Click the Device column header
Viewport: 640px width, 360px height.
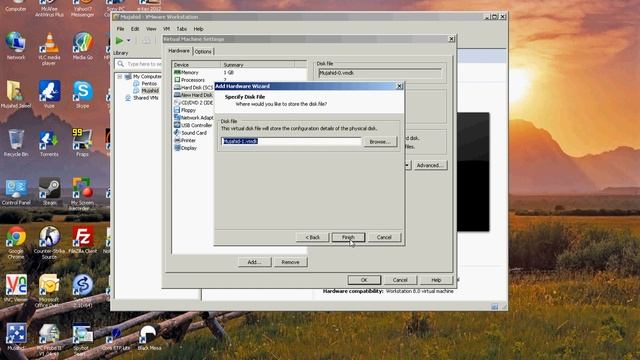tap(196, 64)
